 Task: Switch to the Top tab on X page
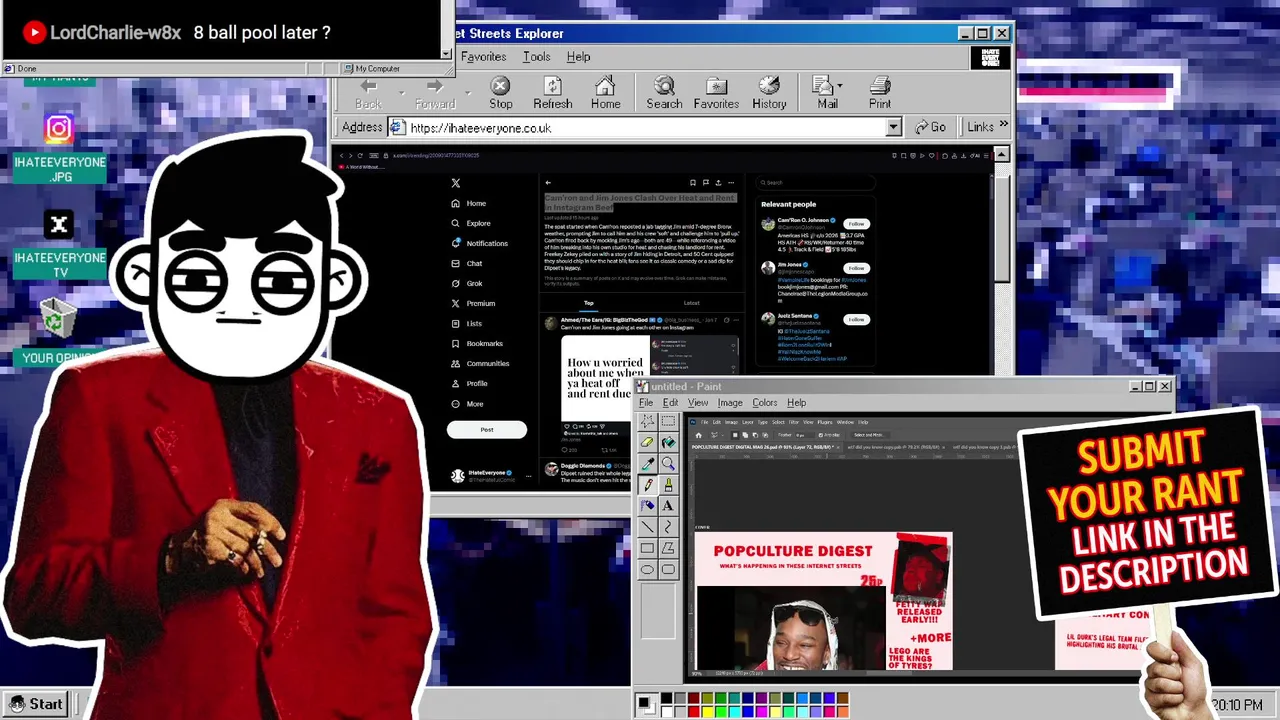point(589,303)
